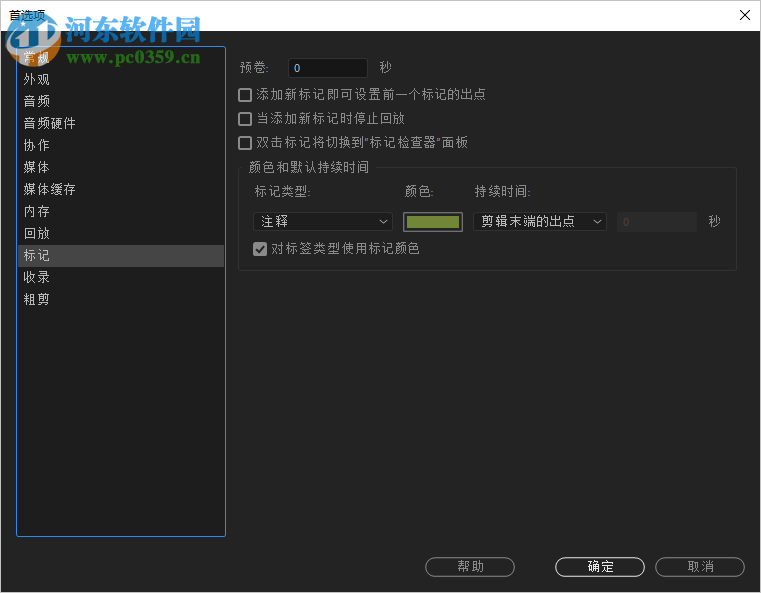Open the 标记类型 dropdown showing 注释
761x593 pixels.
[x=323, y=222]
